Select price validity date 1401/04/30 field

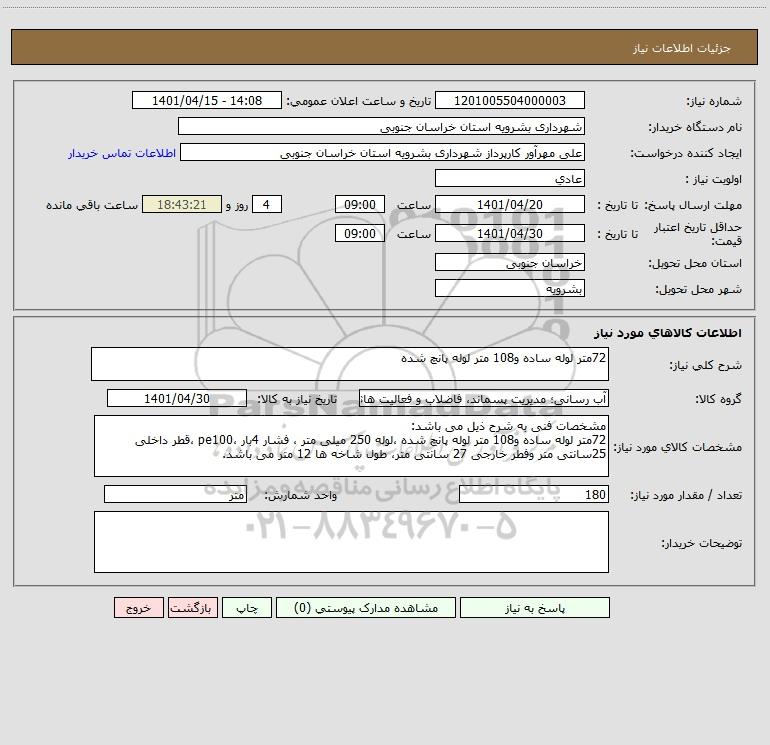click(x=510, y=233)
